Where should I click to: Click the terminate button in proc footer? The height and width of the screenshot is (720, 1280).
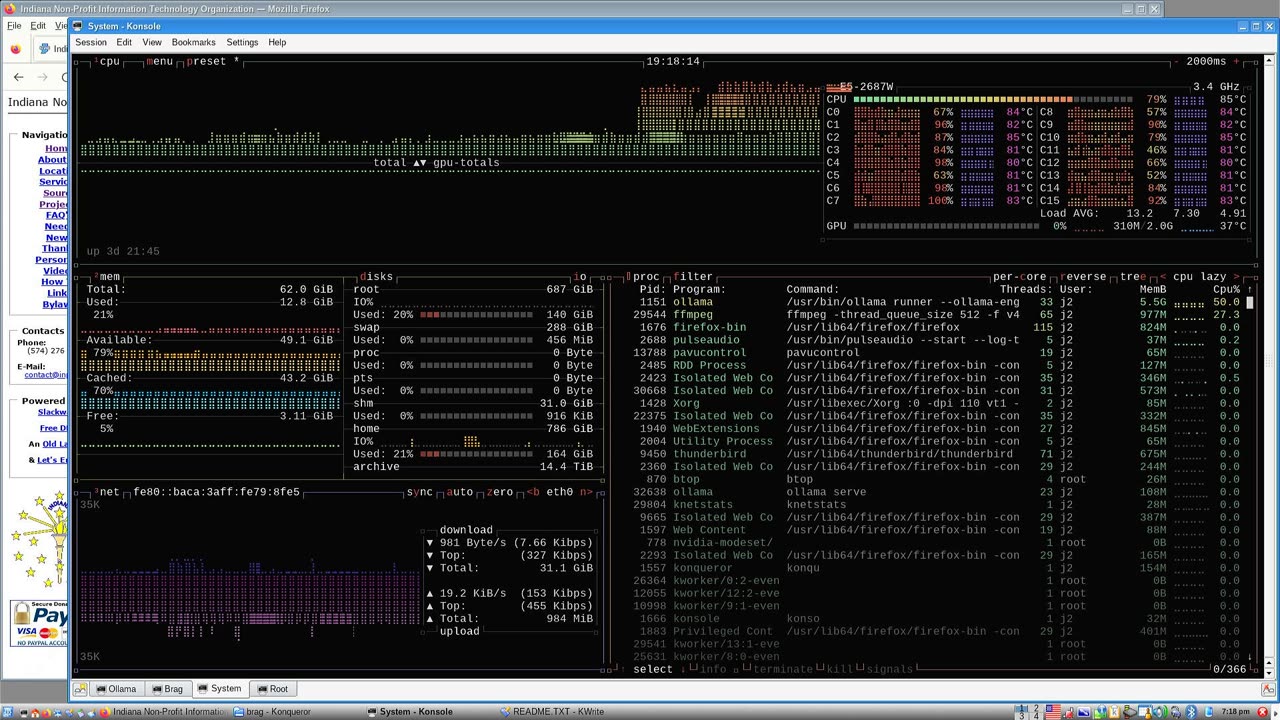(x=783, y=669)
